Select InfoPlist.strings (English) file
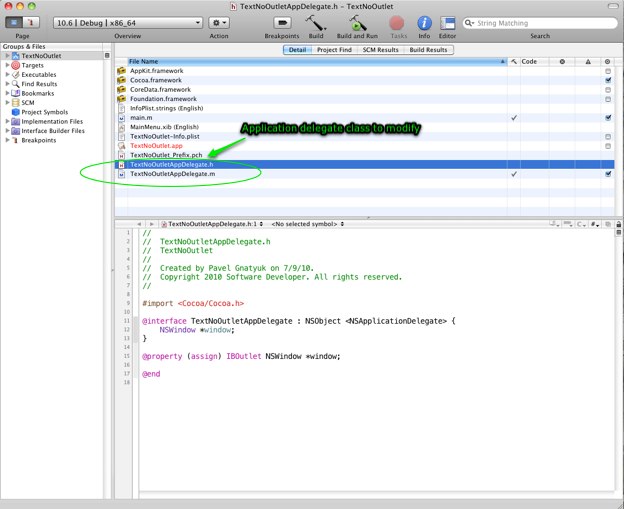Screen dimensions: 624x509 coord(166,108)
